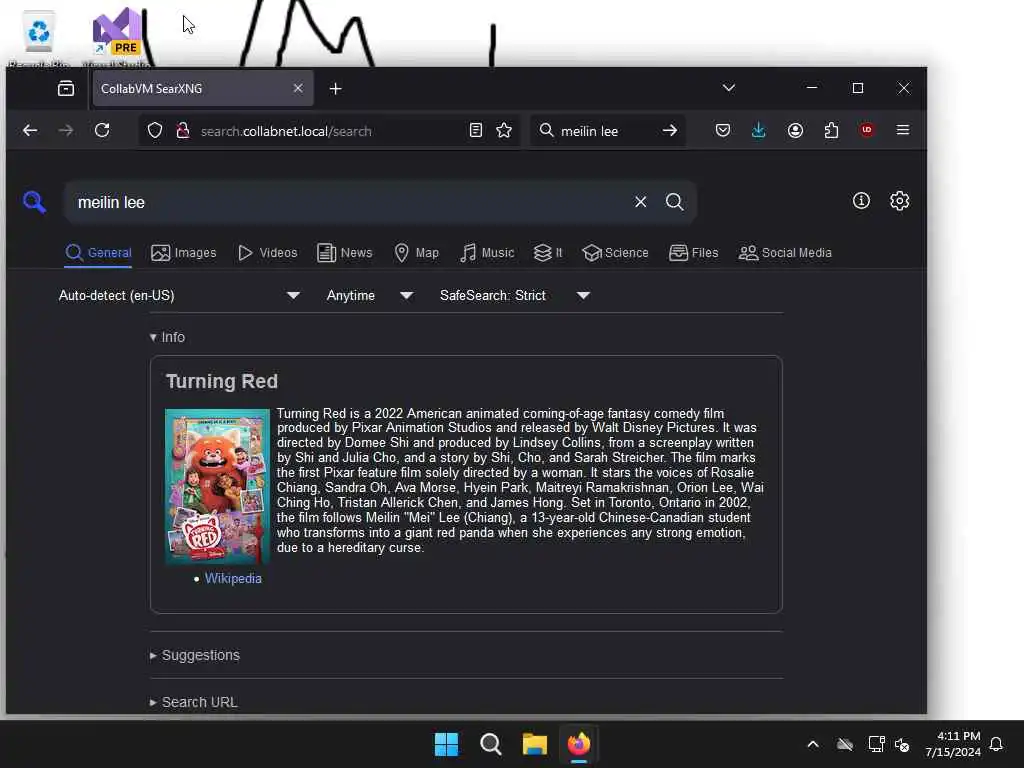Switch to the Files category
The width and height of the screenshot is (1024, 768).
694,253
